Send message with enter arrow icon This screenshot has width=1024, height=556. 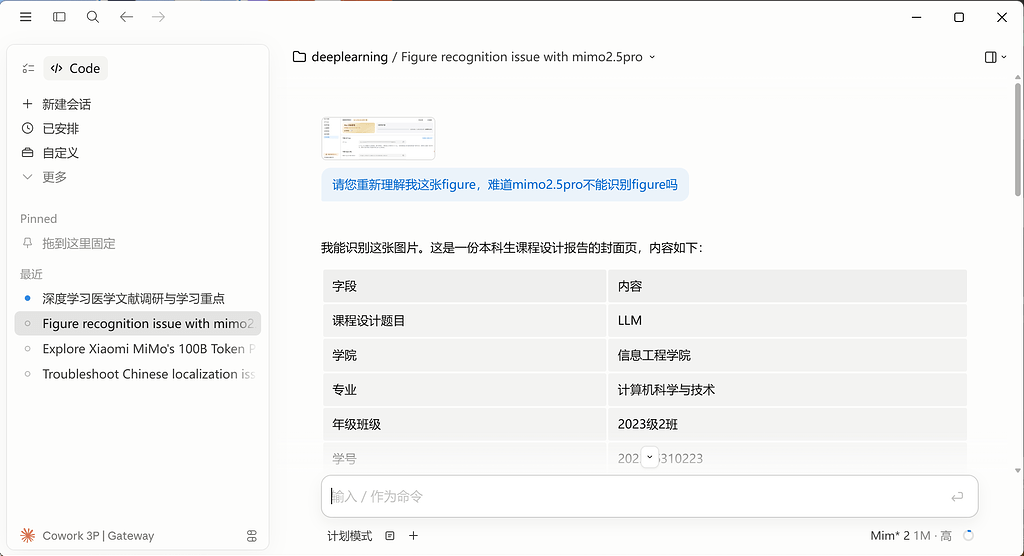click(957, 497)
